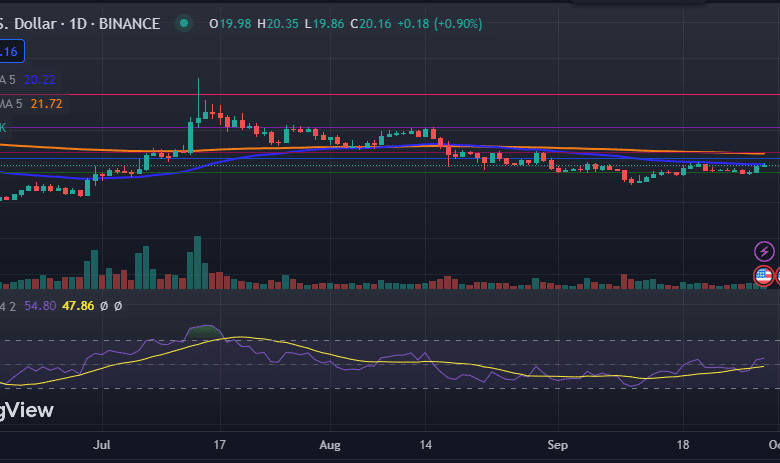Click the purple lightning bolt event icon

tap(764, 251)
